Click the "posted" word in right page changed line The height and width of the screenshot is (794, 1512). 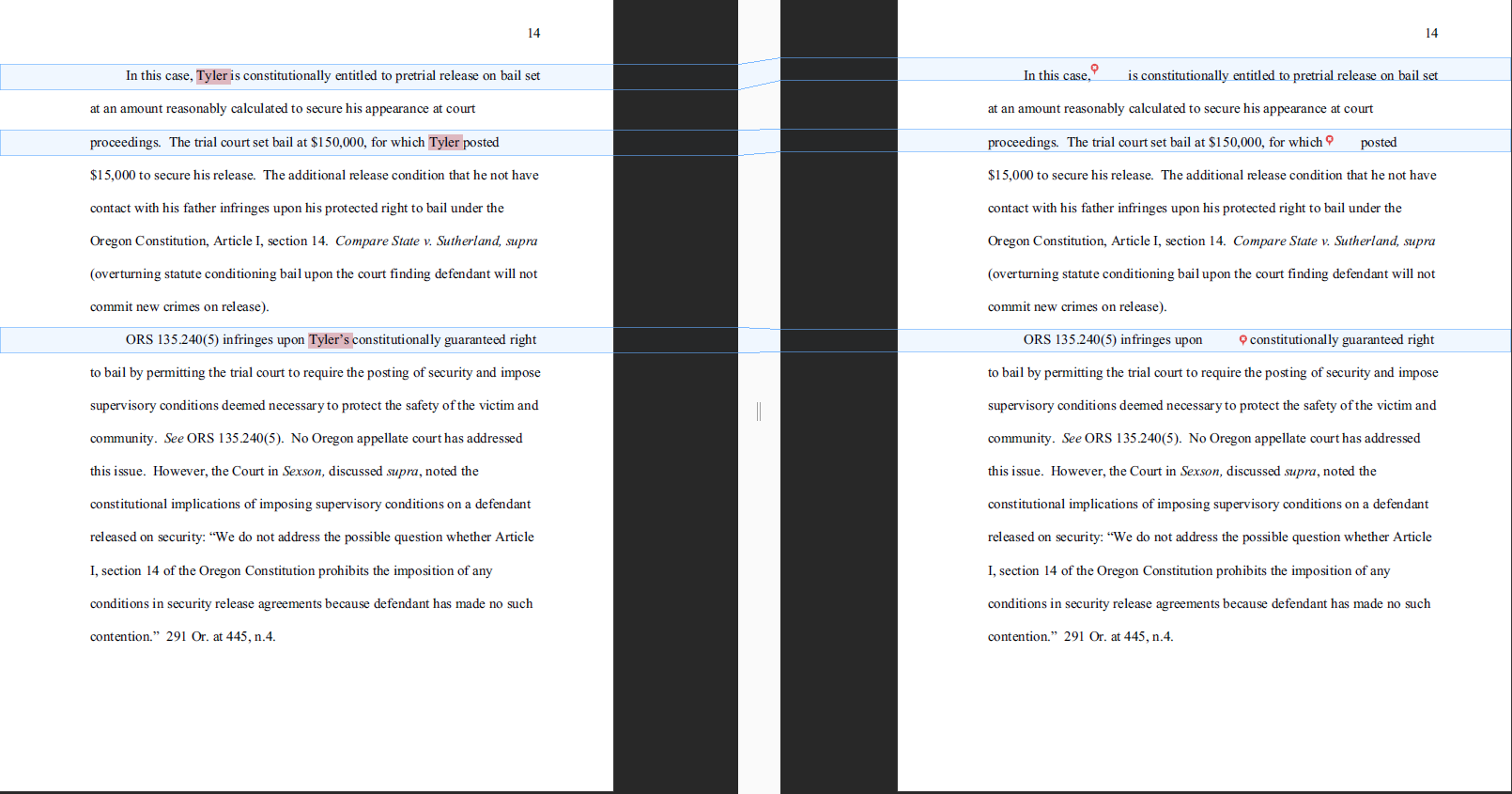pyautogui.click(x=1378, y=143)
